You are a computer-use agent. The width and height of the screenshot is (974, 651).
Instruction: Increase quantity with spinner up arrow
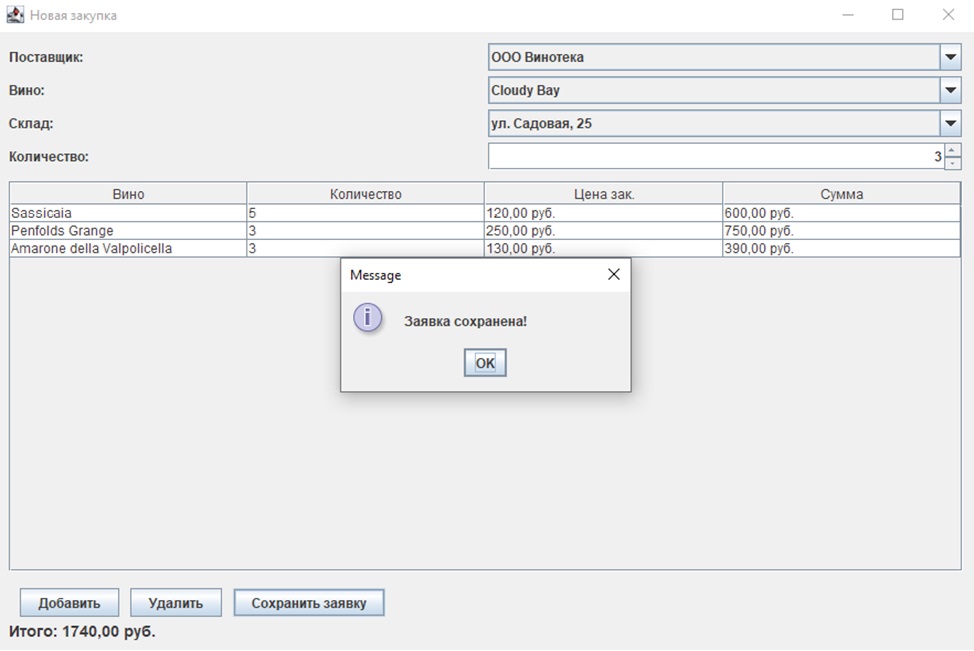pos(952,150)
